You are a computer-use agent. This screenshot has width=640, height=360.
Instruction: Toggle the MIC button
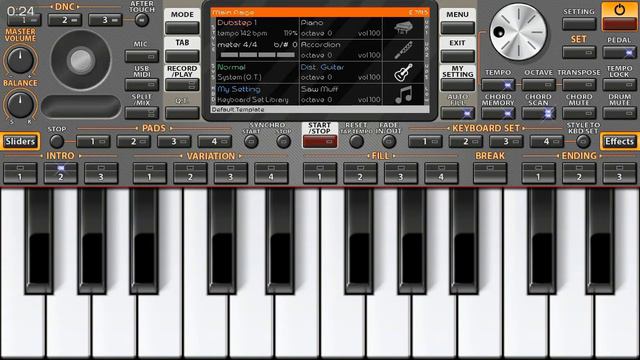click(142, 56)
